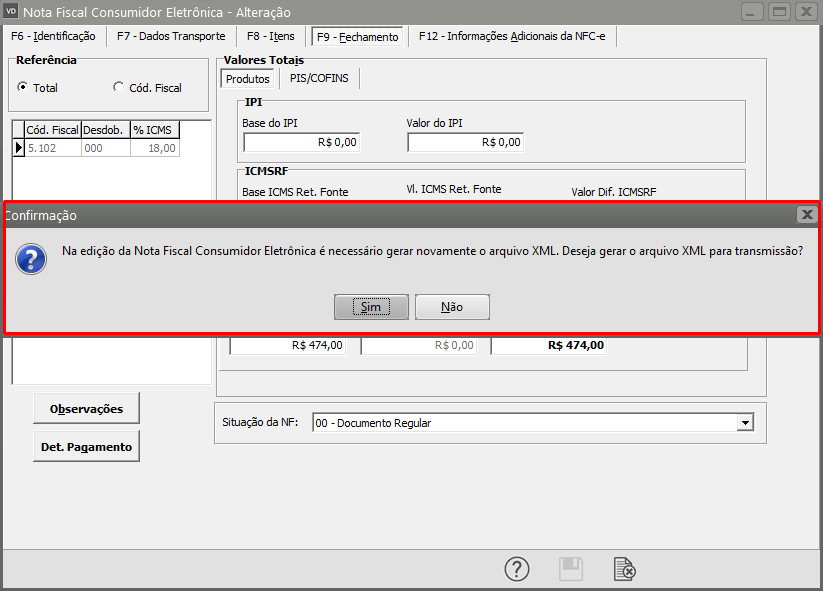Select the Cód. Fiscal radio button
The height and width of the screenshot is (591, 823).
[x=119, y=88]
